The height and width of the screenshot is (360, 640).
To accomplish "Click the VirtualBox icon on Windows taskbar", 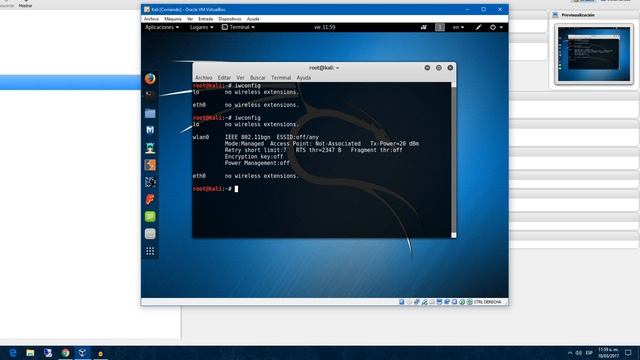I will tap(82, 353).
